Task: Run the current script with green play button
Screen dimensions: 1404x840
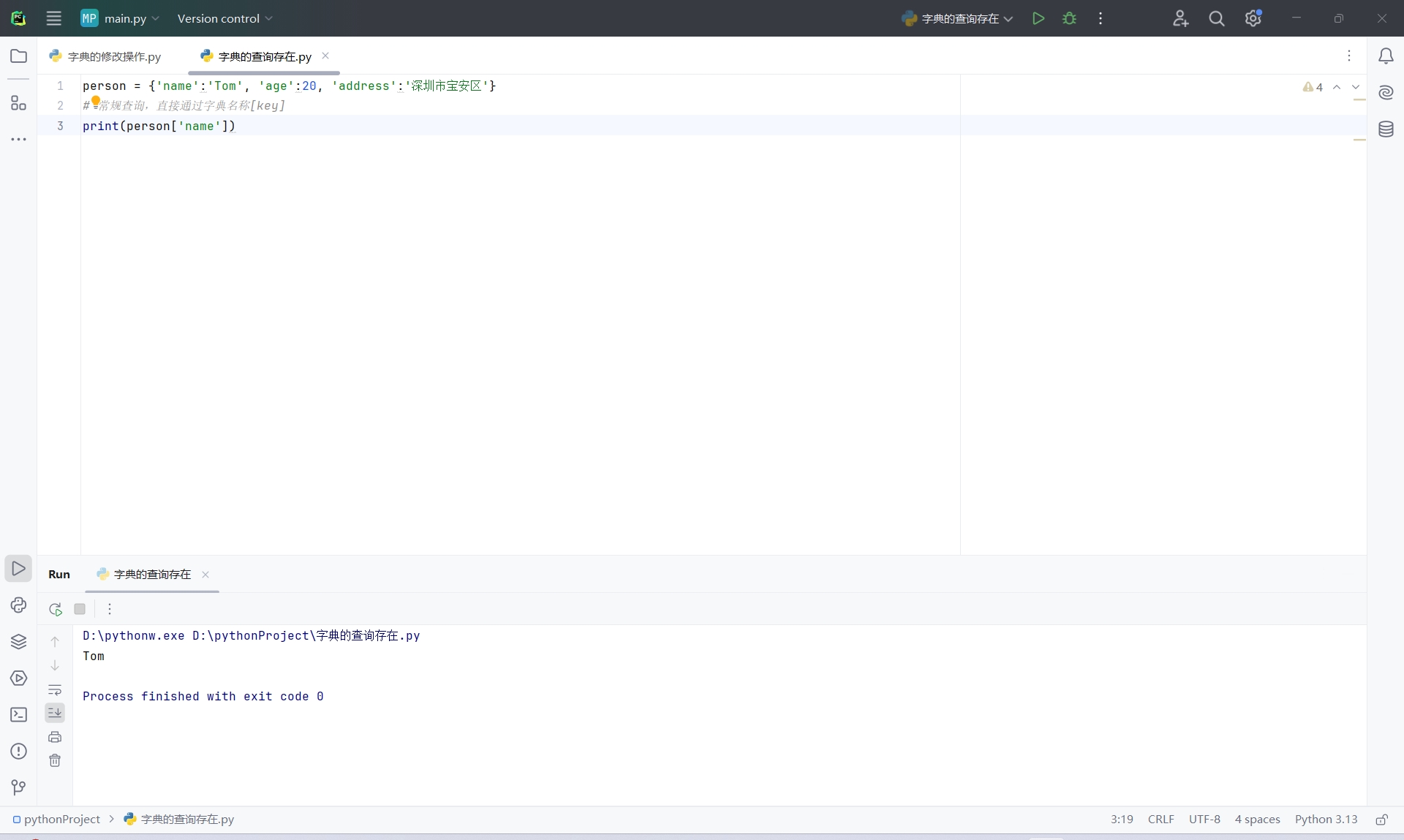Action: 1038,18
